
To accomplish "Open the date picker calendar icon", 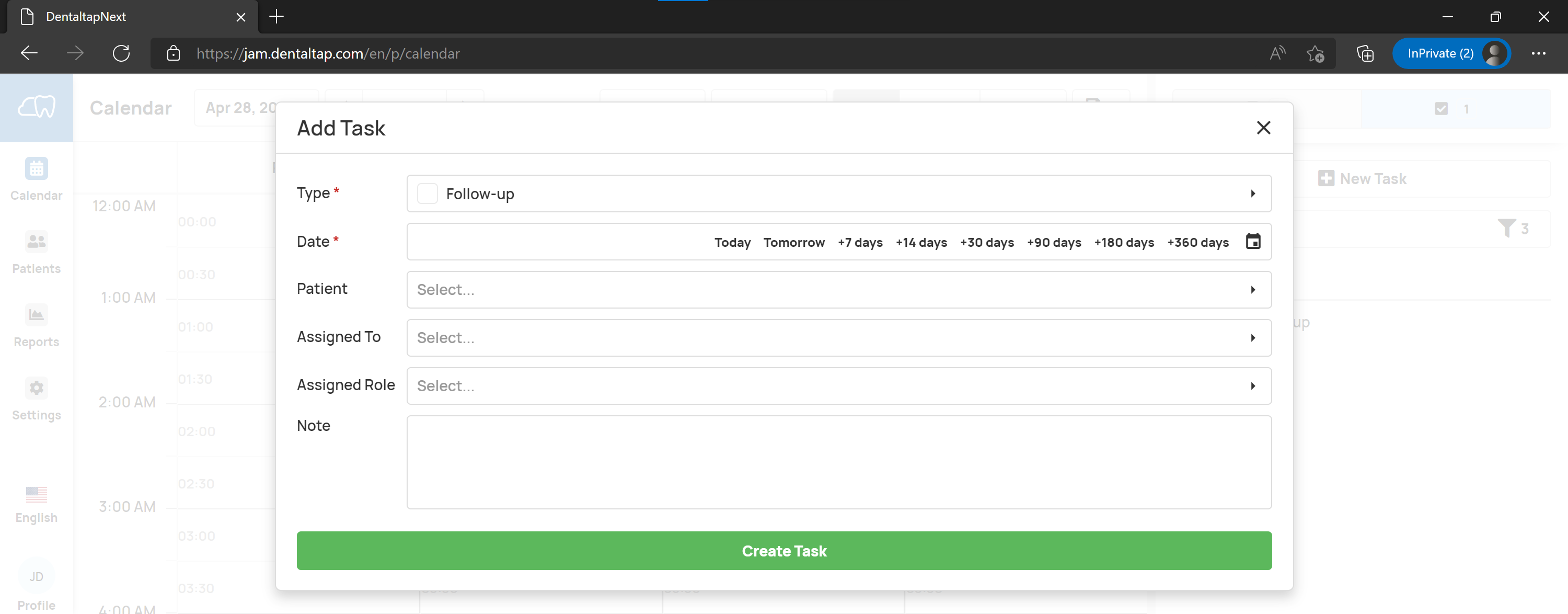I will [1253, 241].
